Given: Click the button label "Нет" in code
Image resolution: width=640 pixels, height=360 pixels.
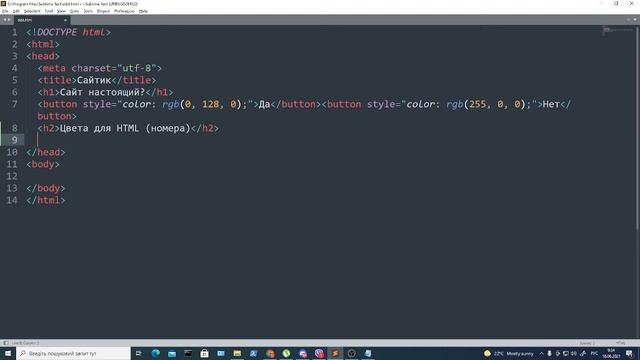Looking at the screenshot, I should (x=551, y=104).
